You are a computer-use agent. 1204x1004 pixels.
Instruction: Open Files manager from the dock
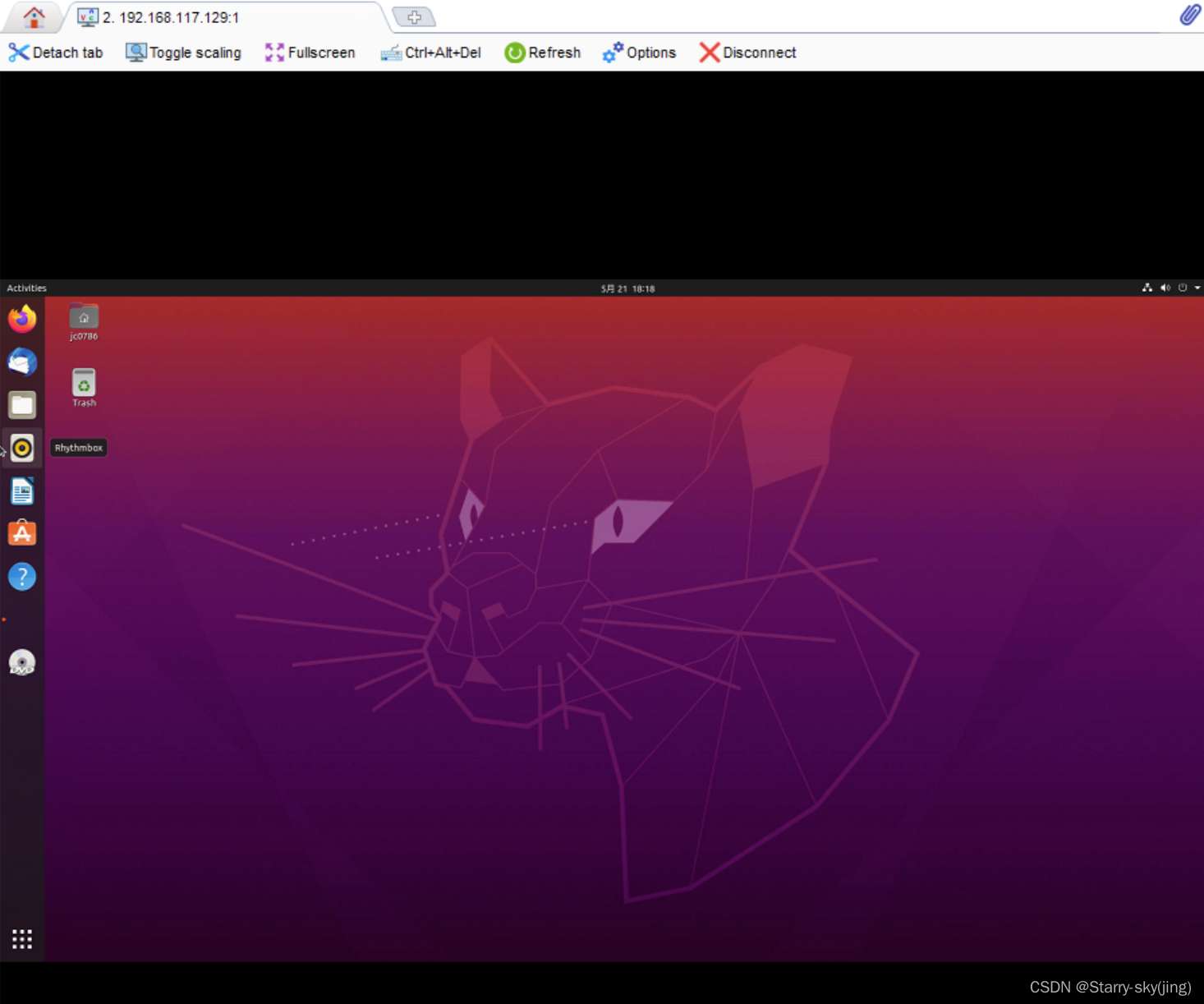[x=22, y=405]
